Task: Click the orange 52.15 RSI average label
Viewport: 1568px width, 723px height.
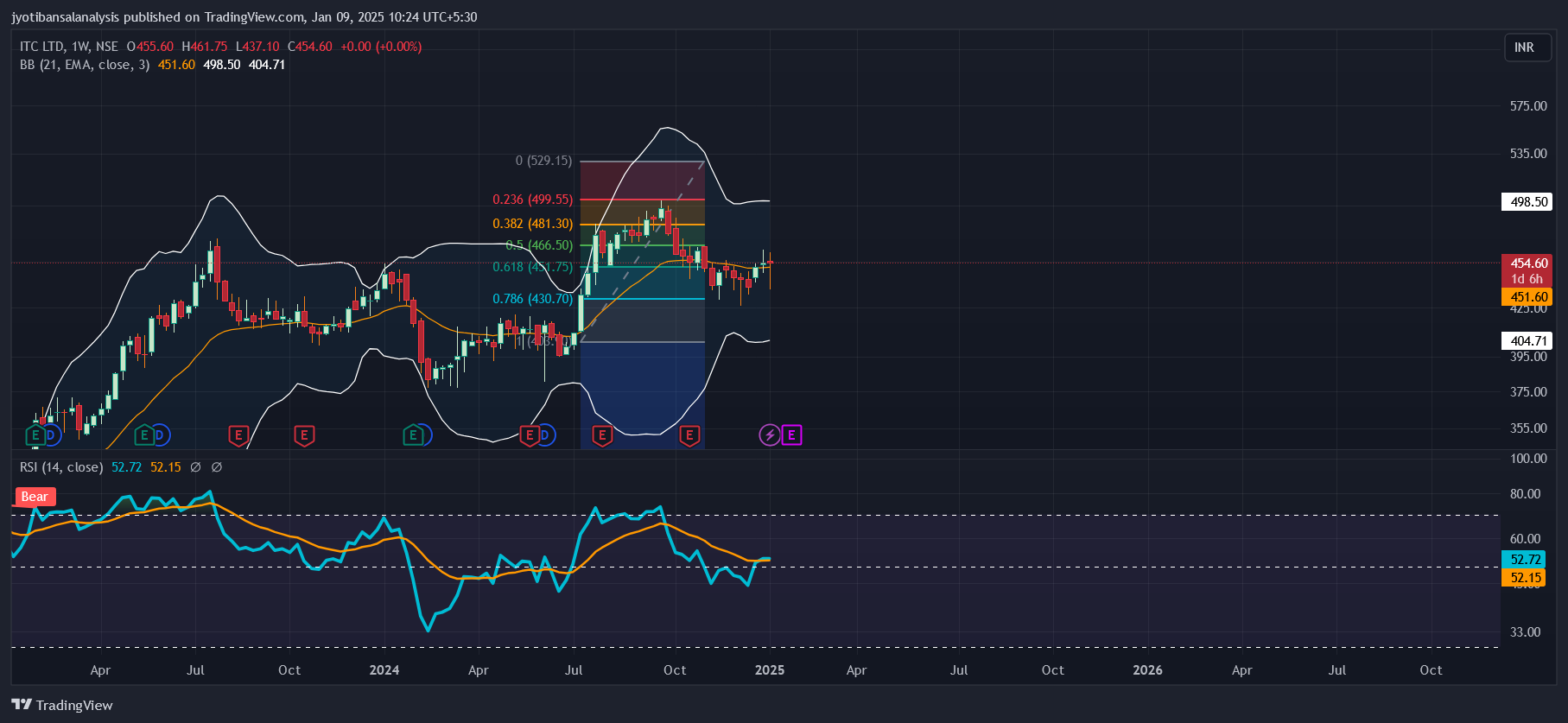Action: 1524,578
